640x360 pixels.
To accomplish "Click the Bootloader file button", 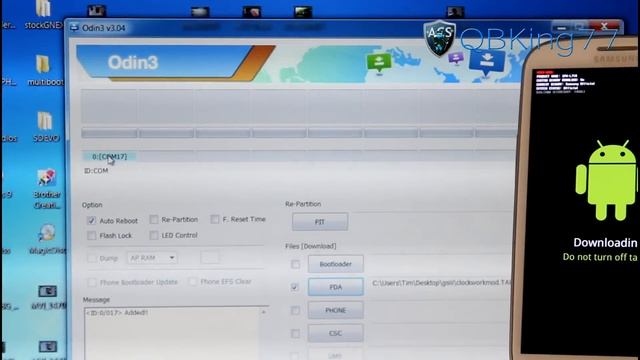I will (336, 264).
